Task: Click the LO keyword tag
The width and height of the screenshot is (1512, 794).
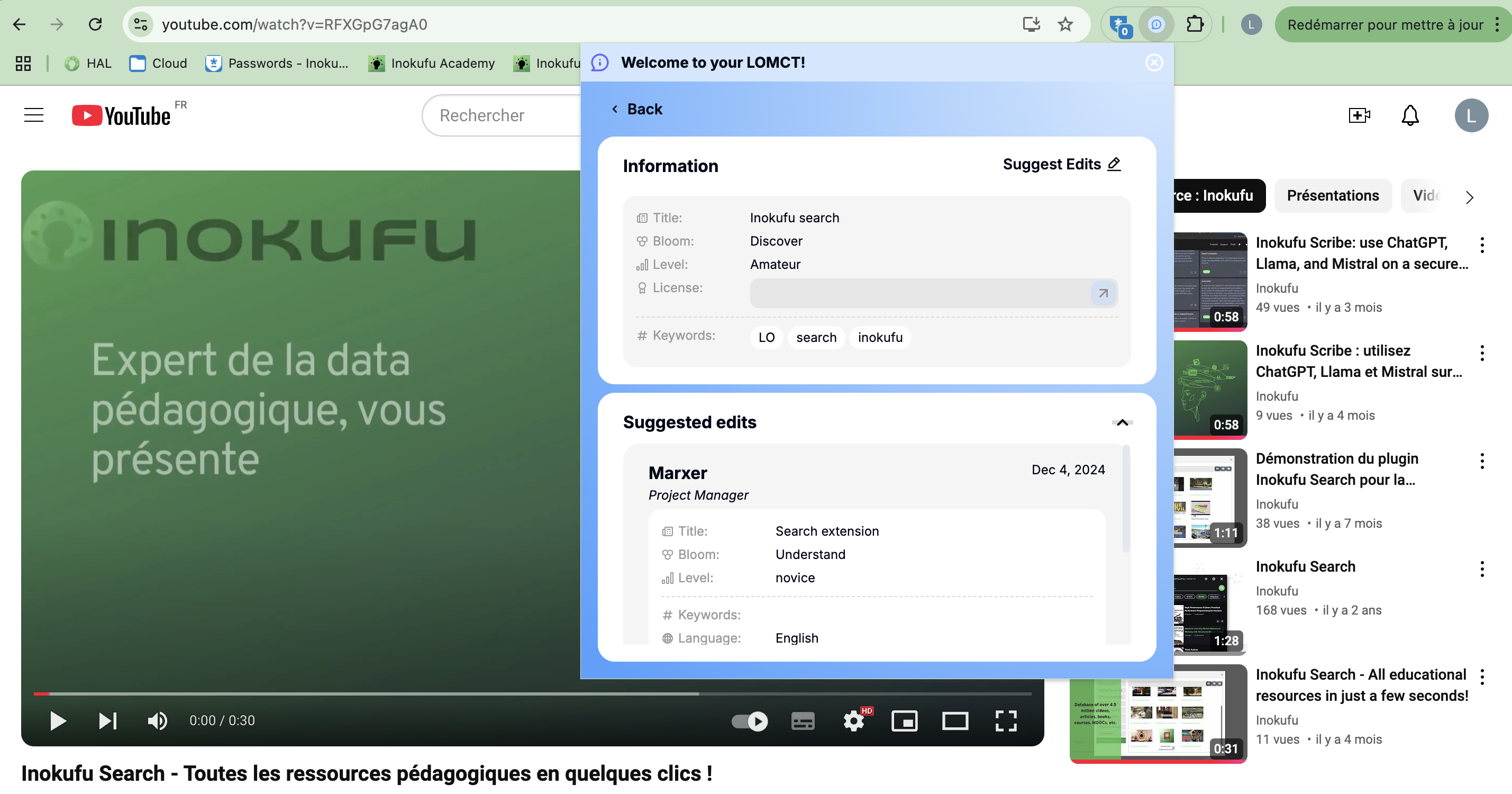Action: [766, 337]
